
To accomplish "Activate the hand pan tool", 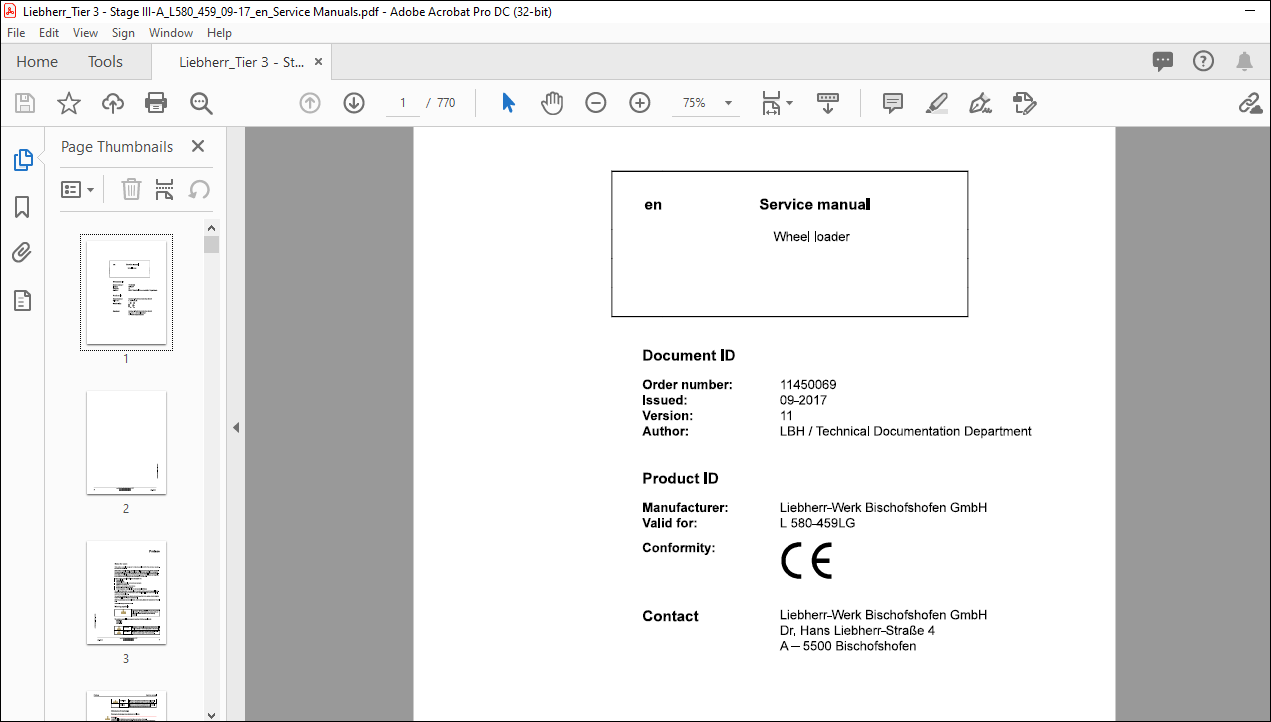I will pos(552,103).
